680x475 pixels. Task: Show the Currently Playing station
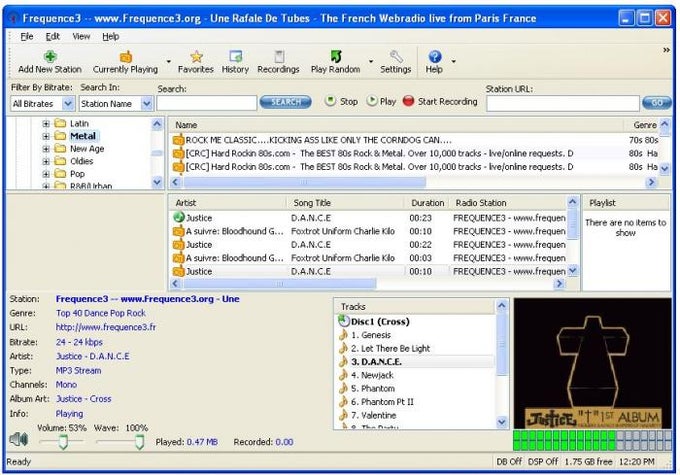tap(125, 56)
